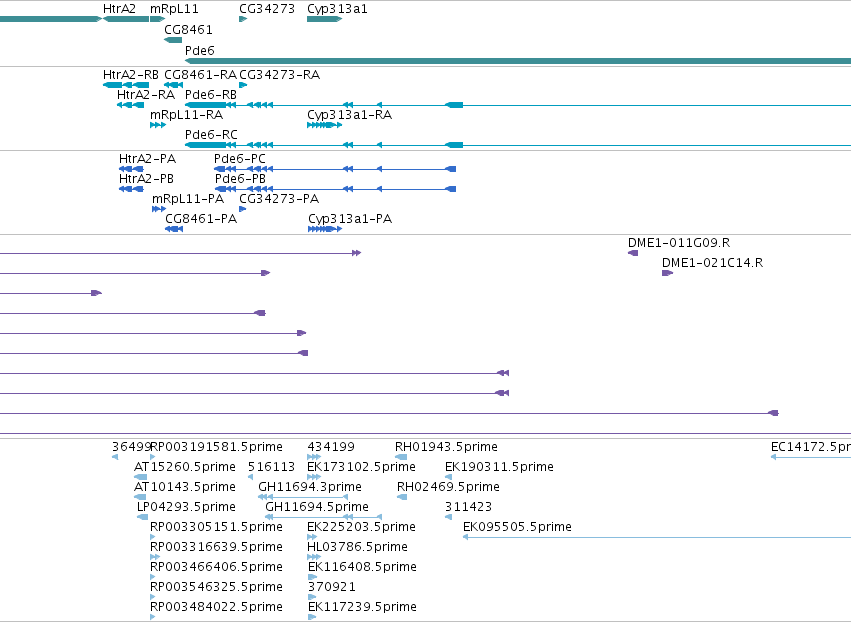The height and width of the screenshot is (622, 851).
Task: Select the DME1-011G09.R feature label
Action: (x=679, y=243)
